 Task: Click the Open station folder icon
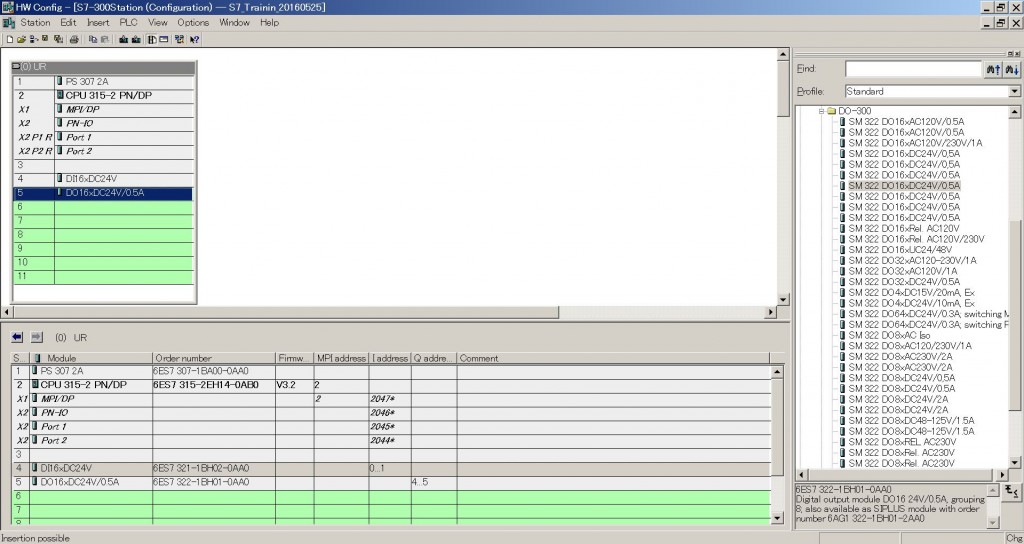click(x=22, y=39)
